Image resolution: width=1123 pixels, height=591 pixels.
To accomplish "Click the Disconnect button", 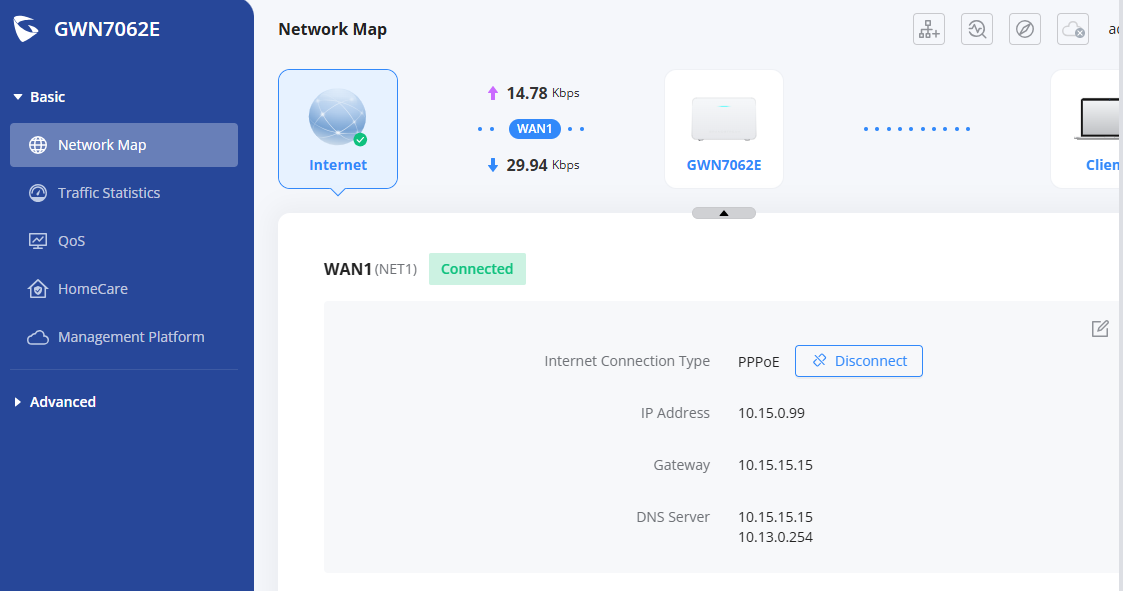I will tap(859, 361).
